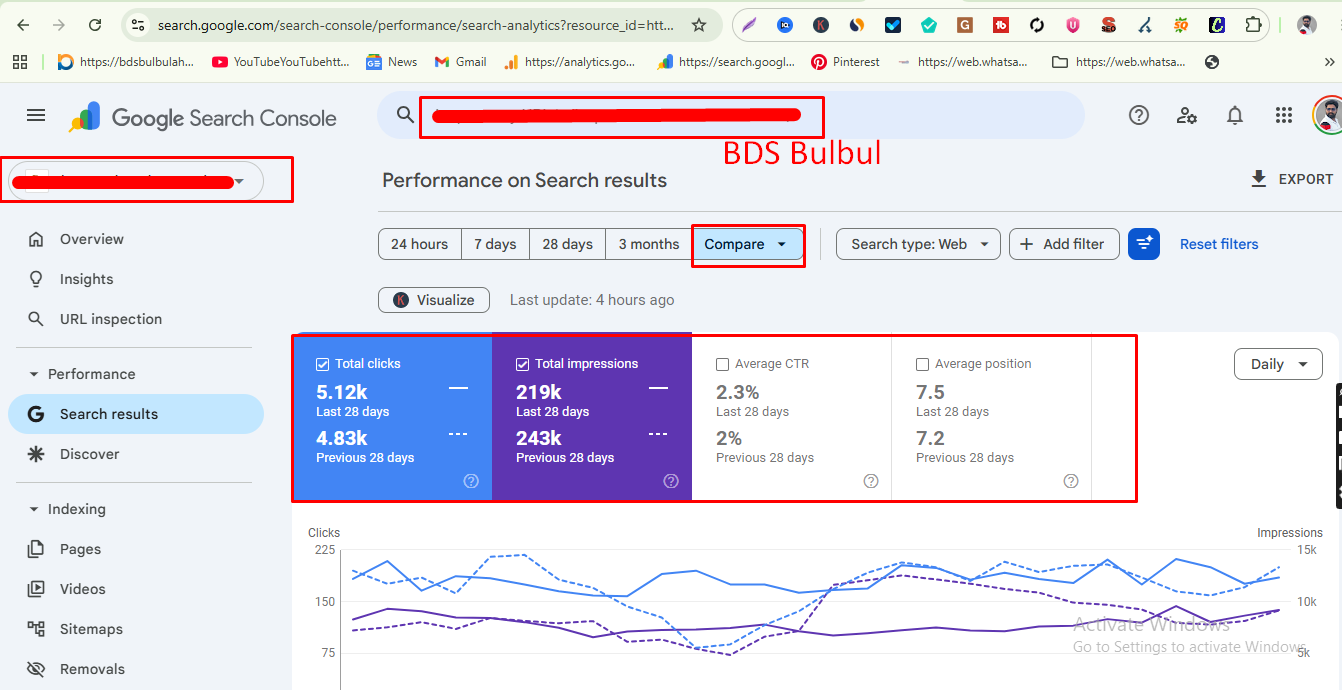
Task: Open Discover in the sidebar
Action: pyautogui.click(x=136, y=454)
